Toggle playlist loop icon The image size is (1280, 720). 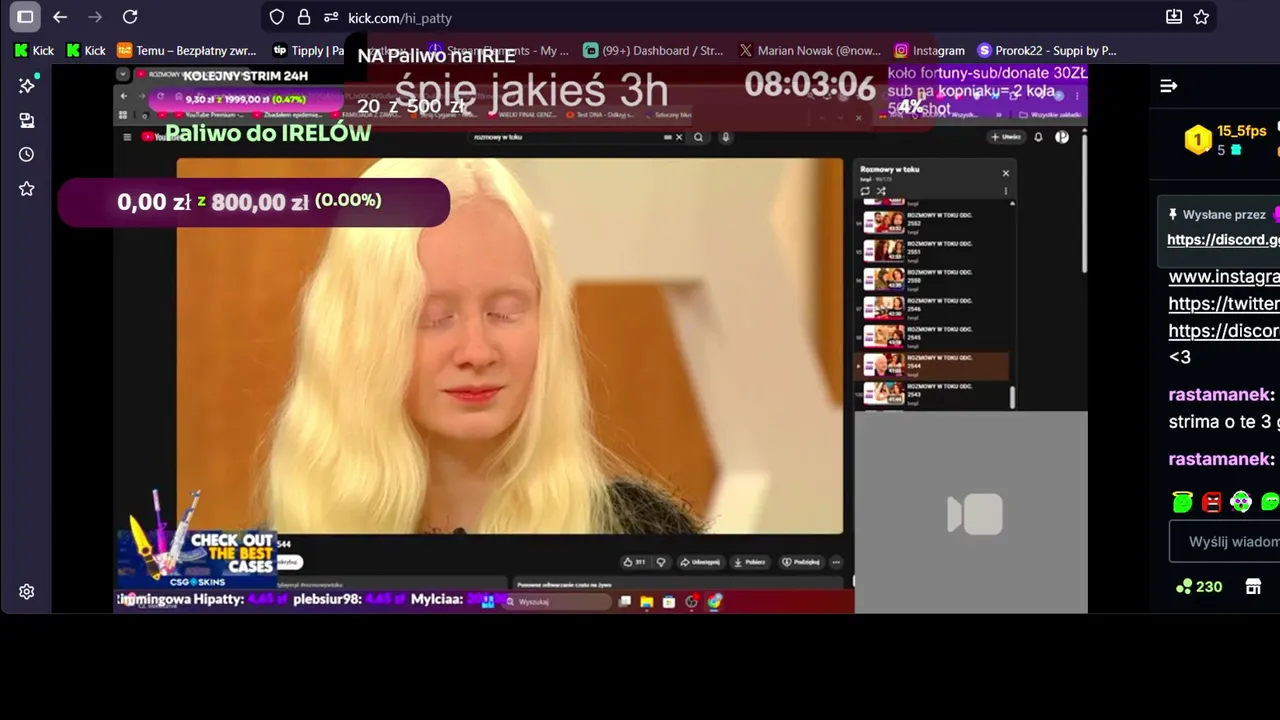pos(865,191)
